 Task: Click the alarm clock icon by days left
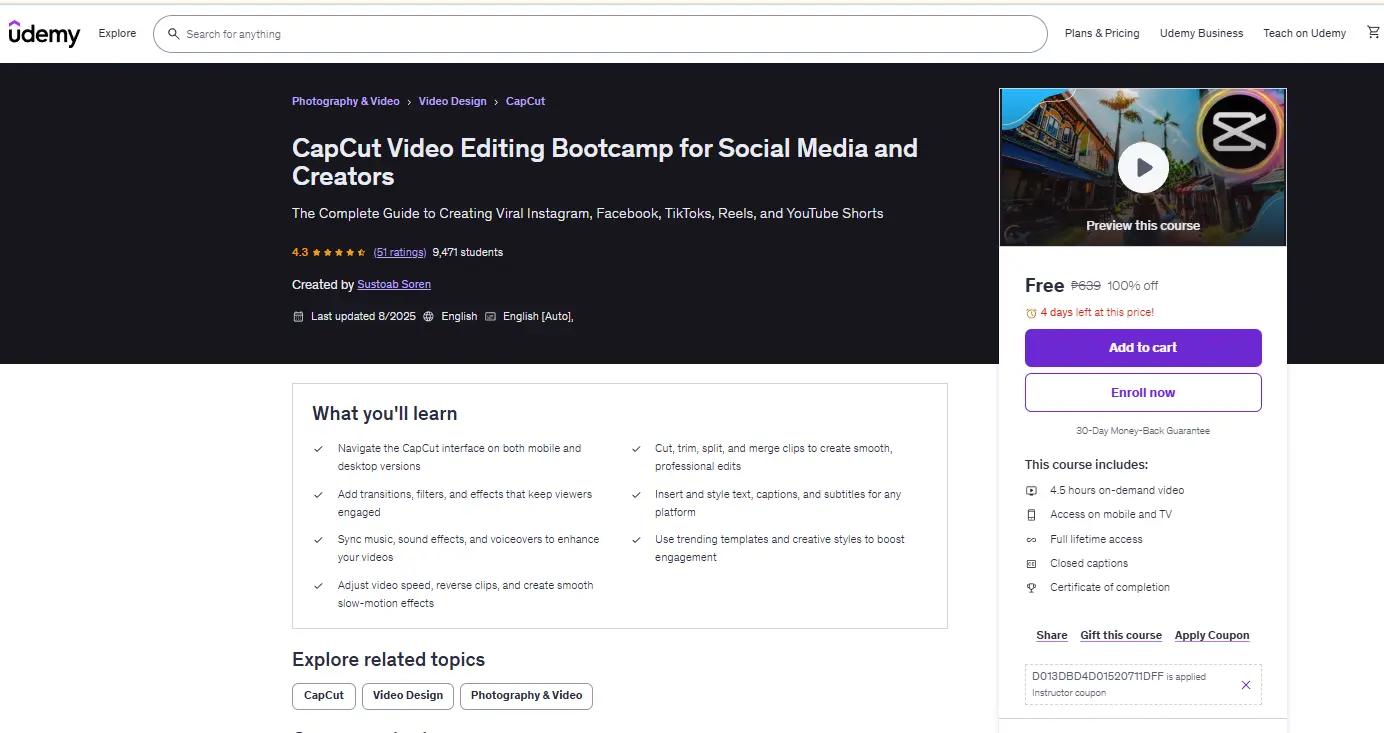point(1031,313)
